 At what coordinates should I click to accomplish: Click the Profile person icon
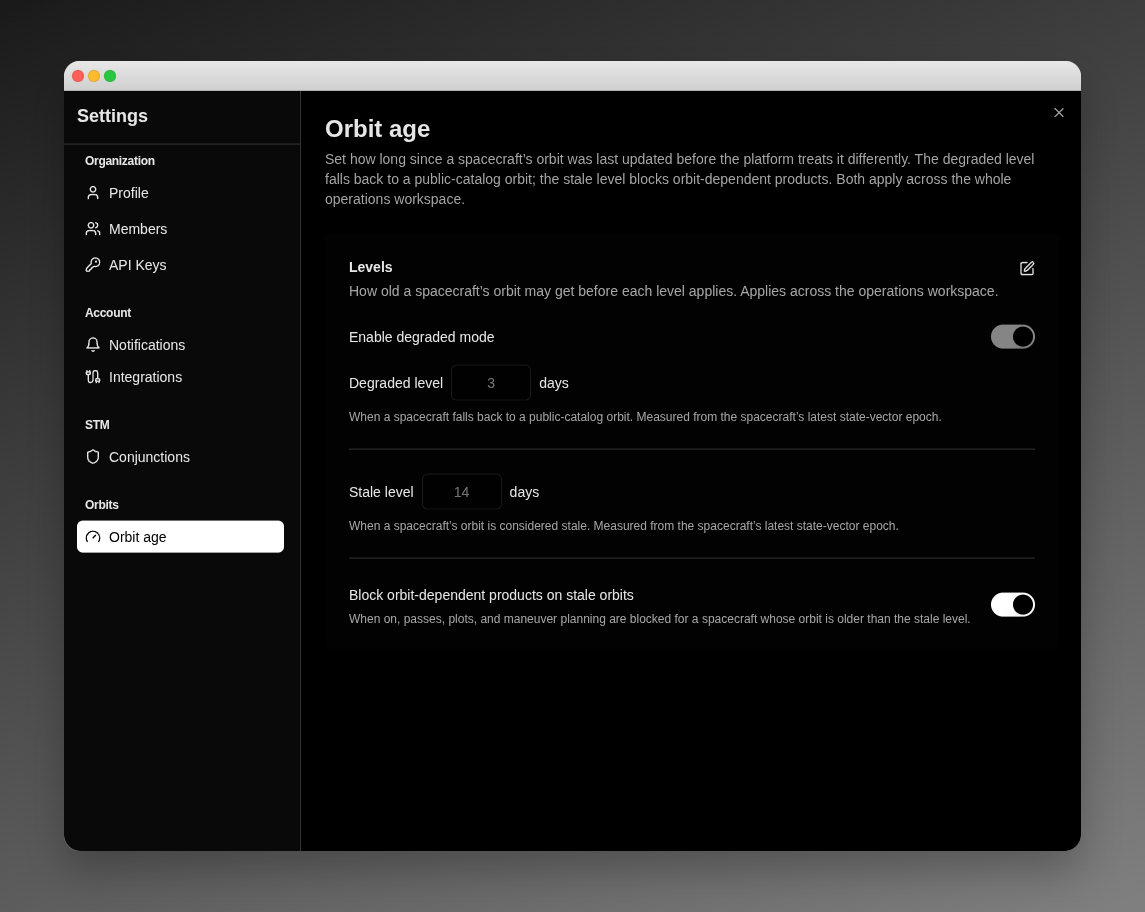point(93,193)
